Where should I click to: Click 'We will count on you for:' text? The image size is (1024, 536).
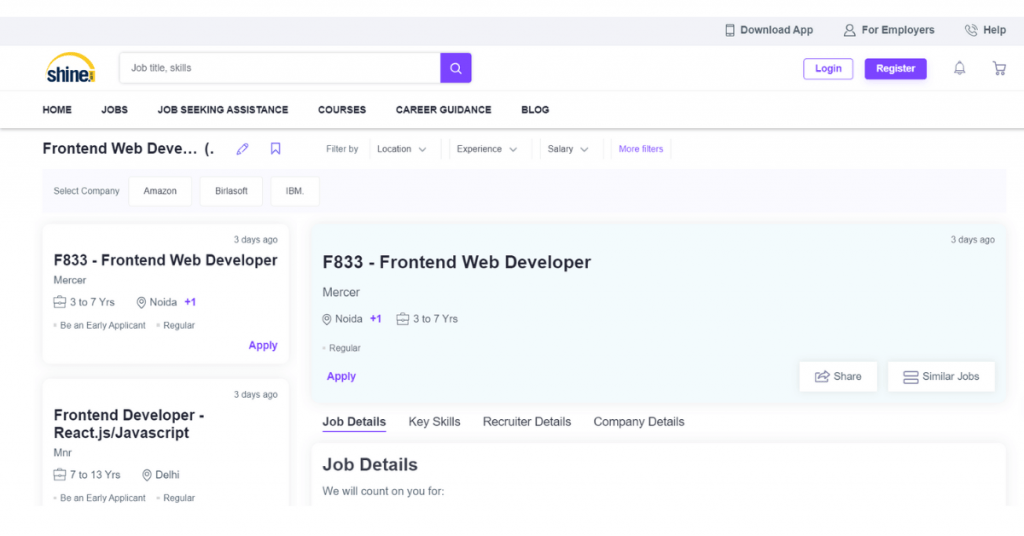(383, 491)
